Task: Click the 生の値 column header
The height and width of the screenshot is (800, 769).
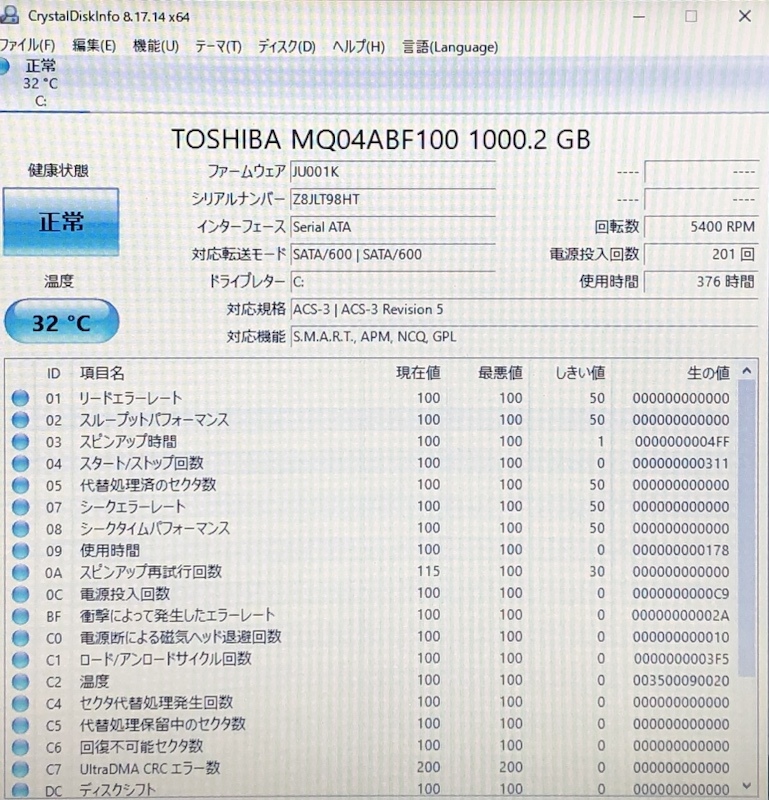Action: tap(708, 373)
